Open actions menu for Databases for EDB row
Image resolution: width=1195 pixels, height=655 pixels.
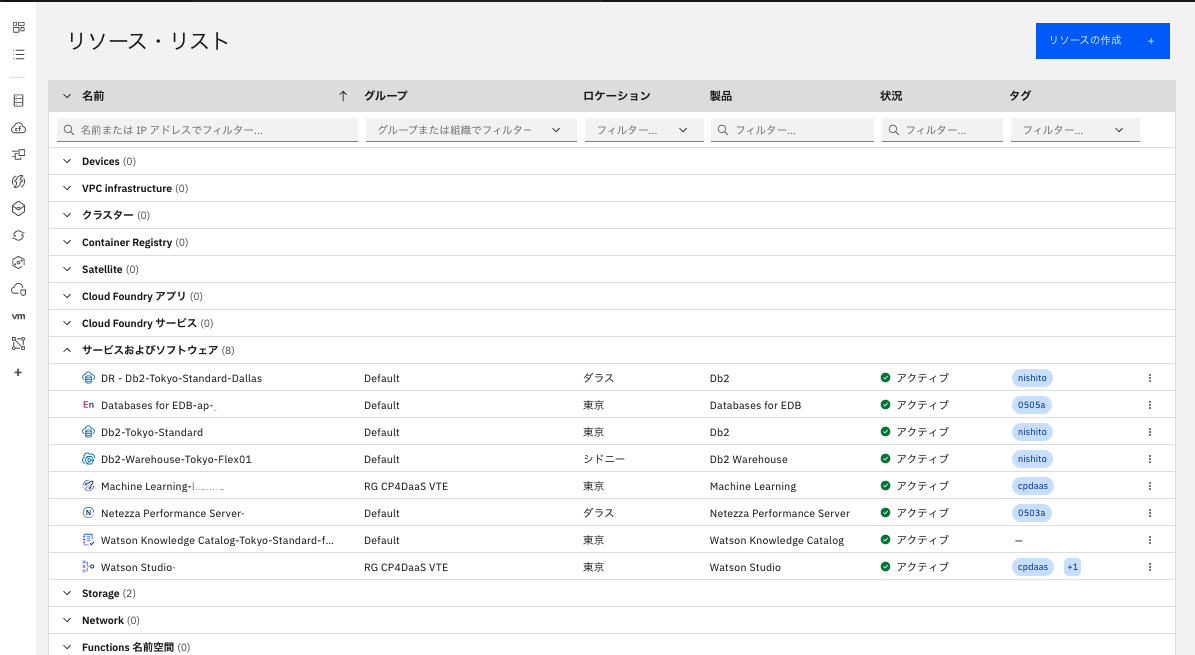click(1150, 405)
